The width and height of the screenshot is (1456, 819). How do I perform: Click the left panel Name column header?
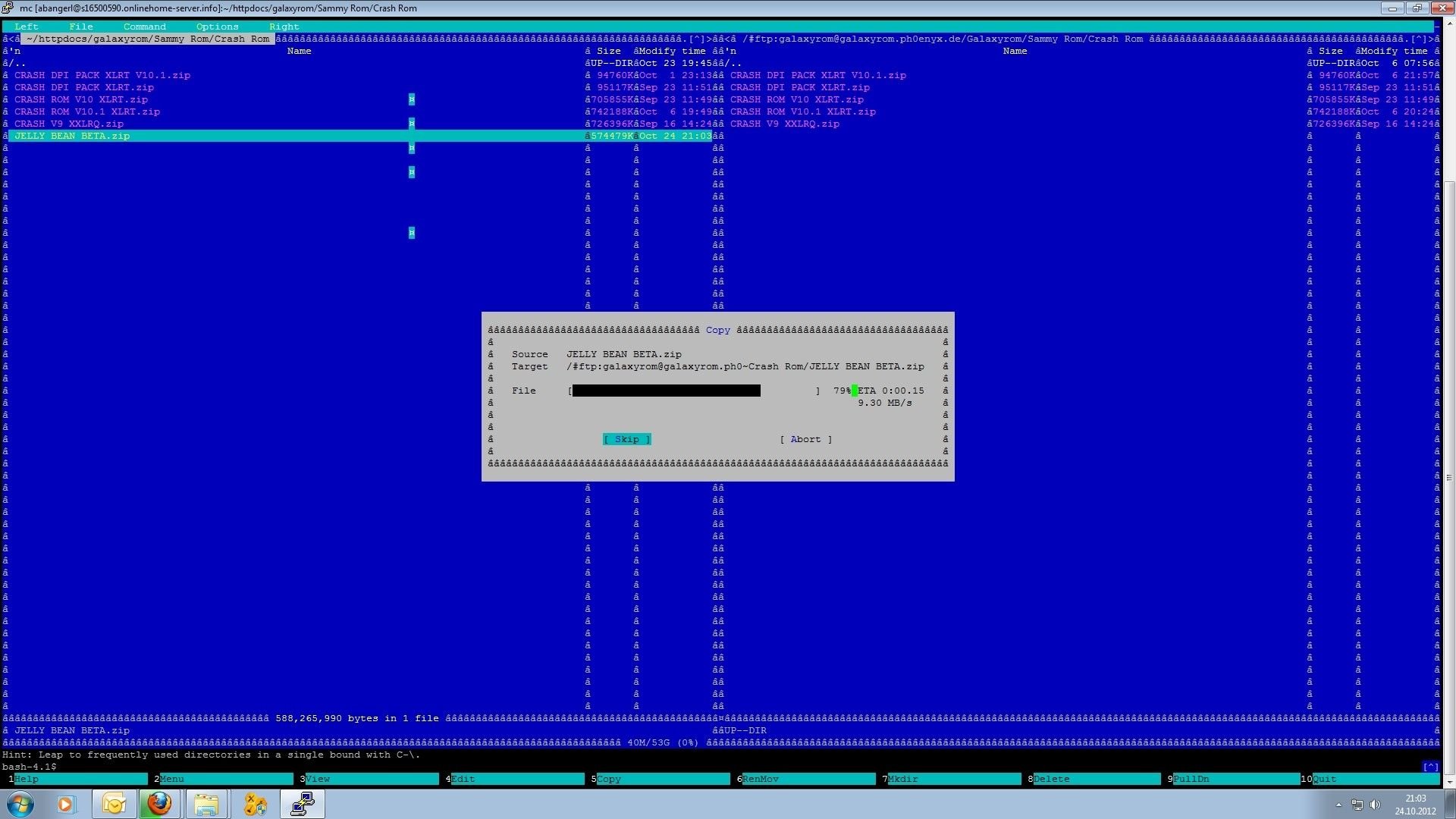300,51
